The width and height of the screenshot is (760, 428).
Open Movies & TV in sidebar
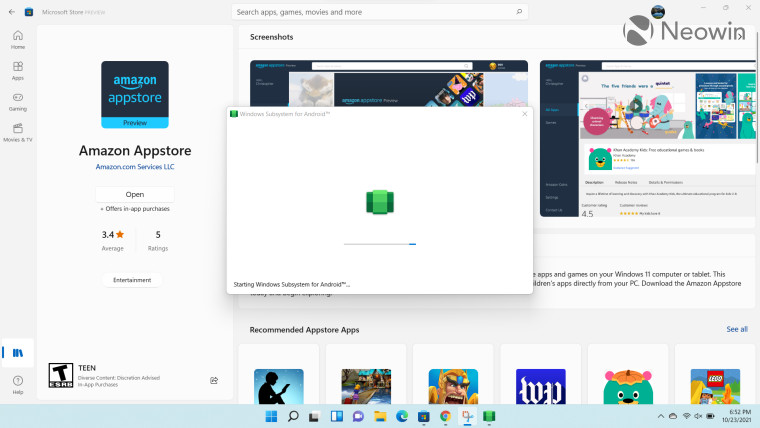pos(18,133)
